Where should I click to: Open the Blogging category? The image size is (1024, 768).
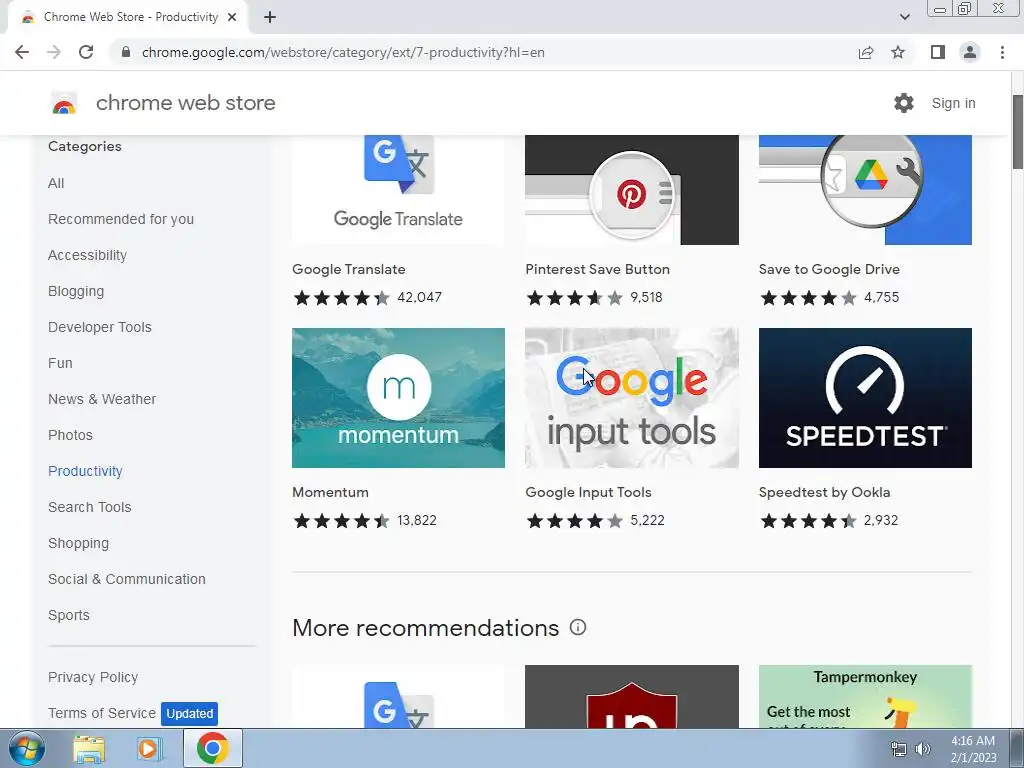tap(76, 291)
